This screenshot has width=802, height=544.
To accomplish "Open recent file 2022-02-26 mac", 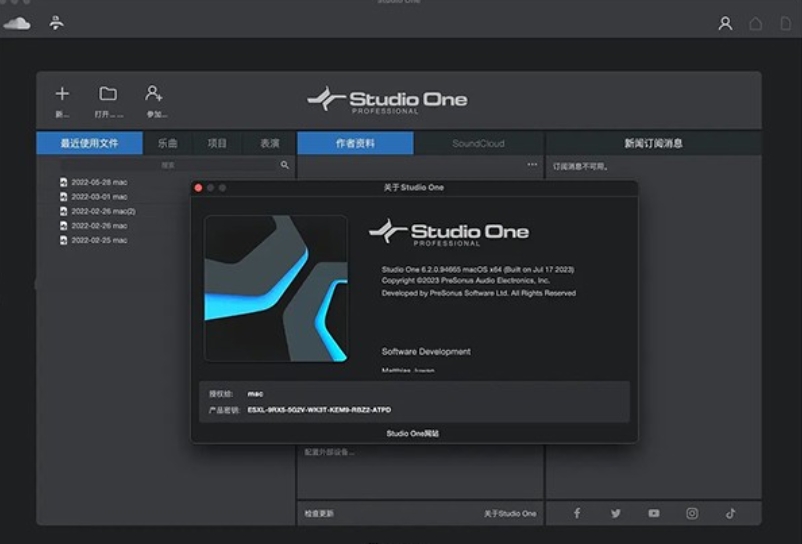I will click(99, 225).
